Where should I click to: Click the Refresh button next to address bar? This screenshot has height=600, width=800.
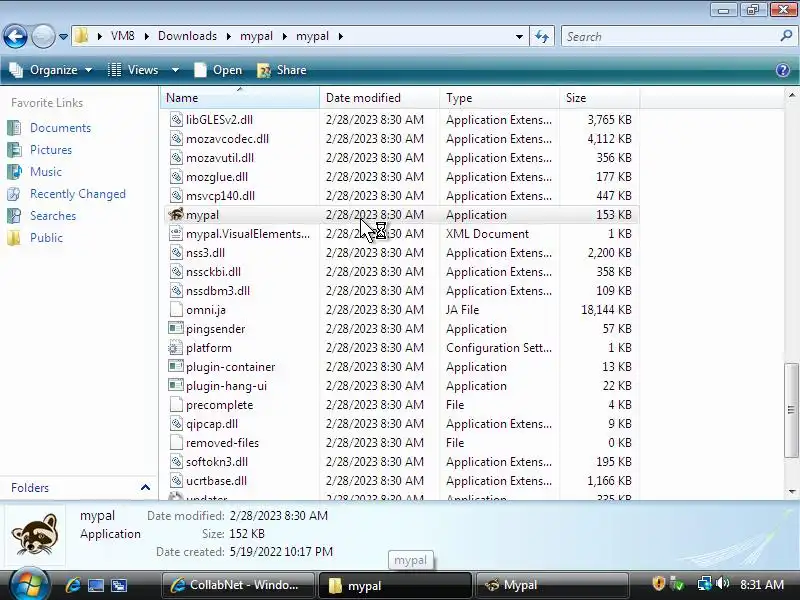(x=542, y=36)
